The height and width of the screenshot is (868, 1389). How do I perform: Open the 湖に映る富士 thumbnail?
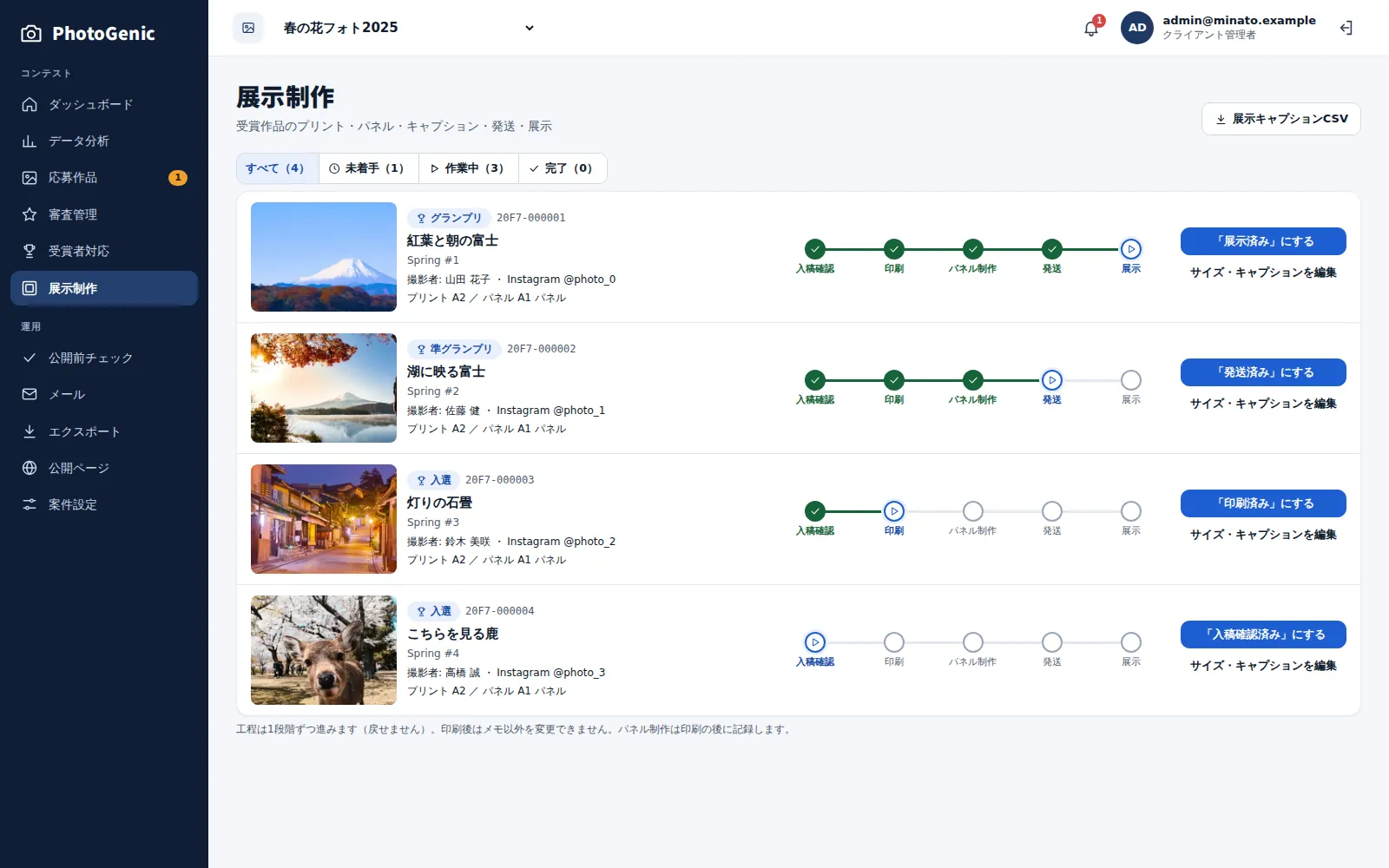324,388
